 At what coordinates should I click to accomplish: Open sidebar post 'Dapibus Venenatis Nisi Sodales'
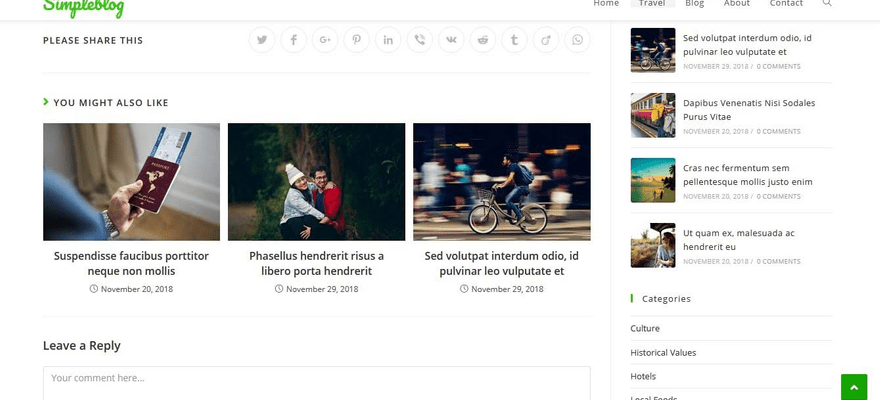[x=749, y=110]
